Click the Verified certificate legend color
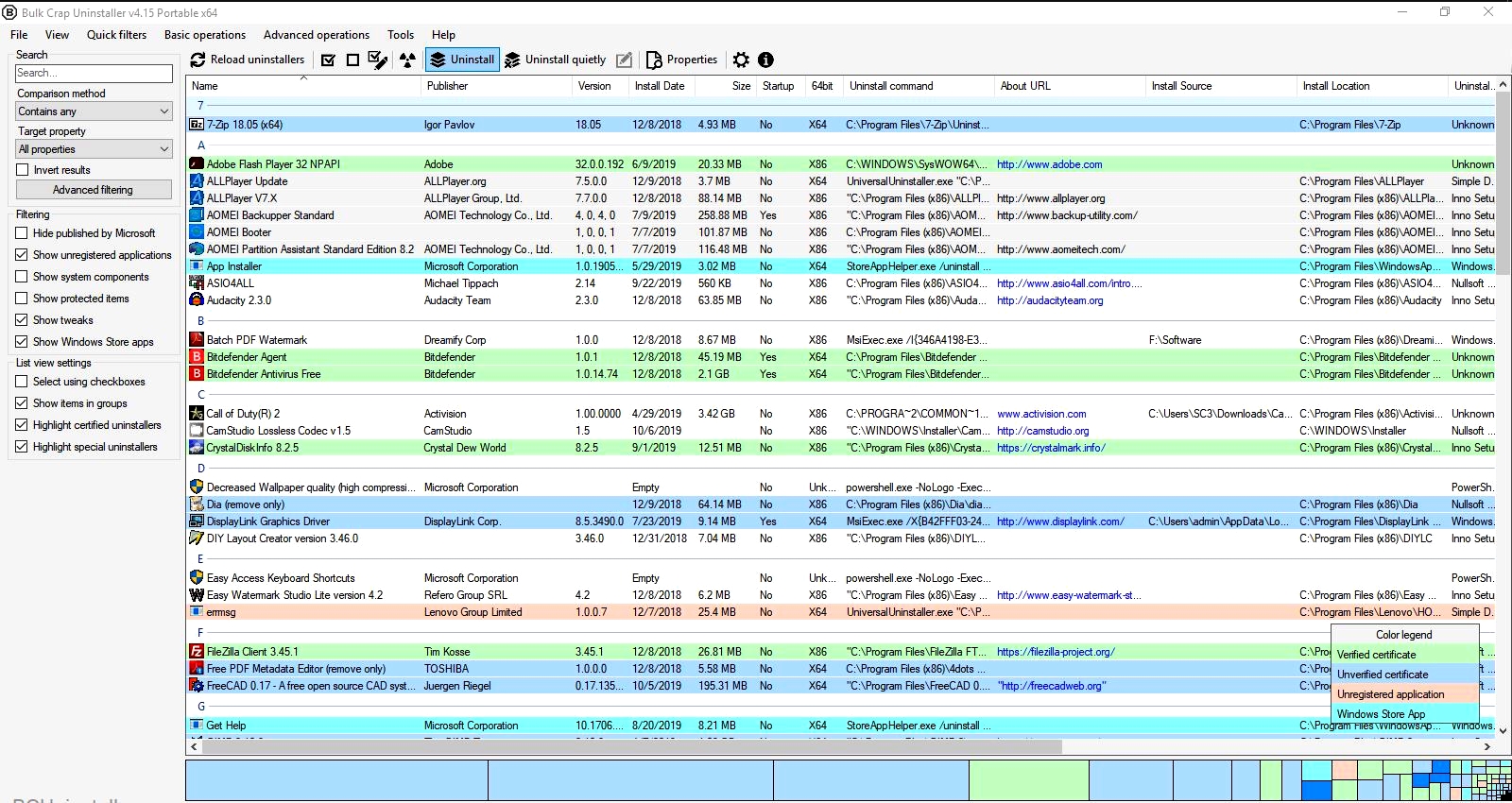The height and width of the screenshot is (803, 1512). tap(1405, 655)
